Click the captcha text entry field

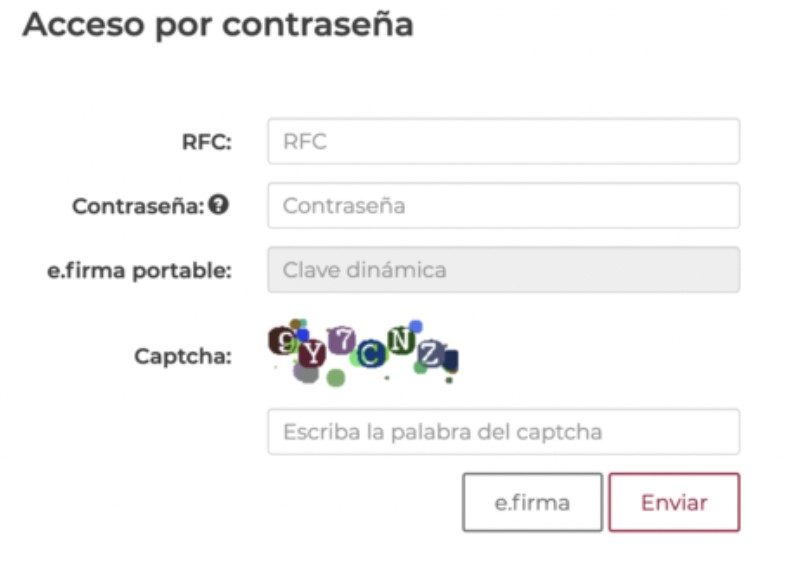[x=503, y=432]
